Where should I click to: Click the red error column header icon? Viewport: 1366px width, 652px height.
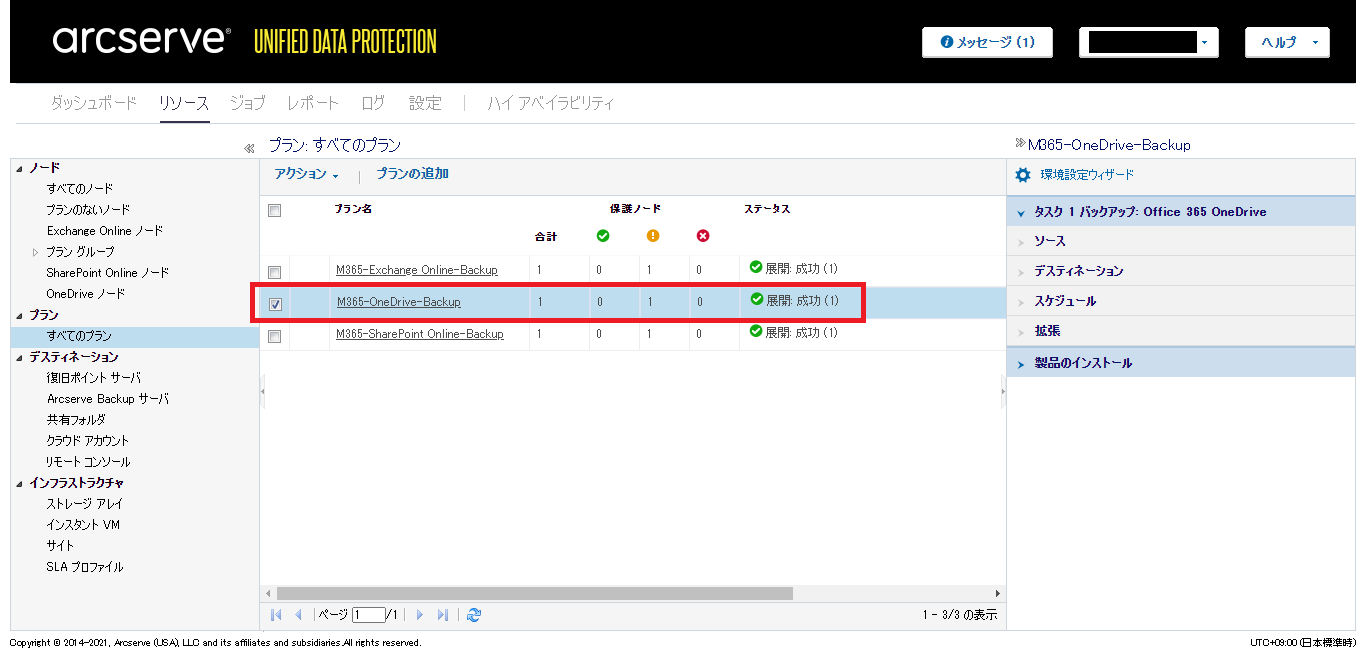[702, 236]
